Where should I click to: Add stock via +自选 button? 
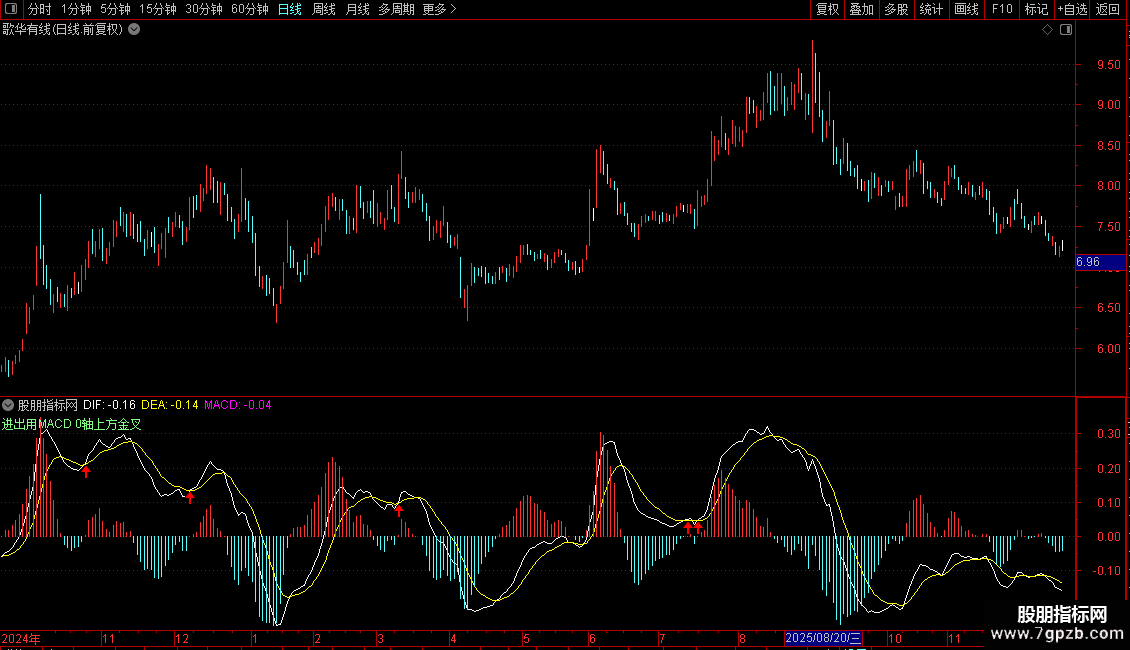[1071, 10]
